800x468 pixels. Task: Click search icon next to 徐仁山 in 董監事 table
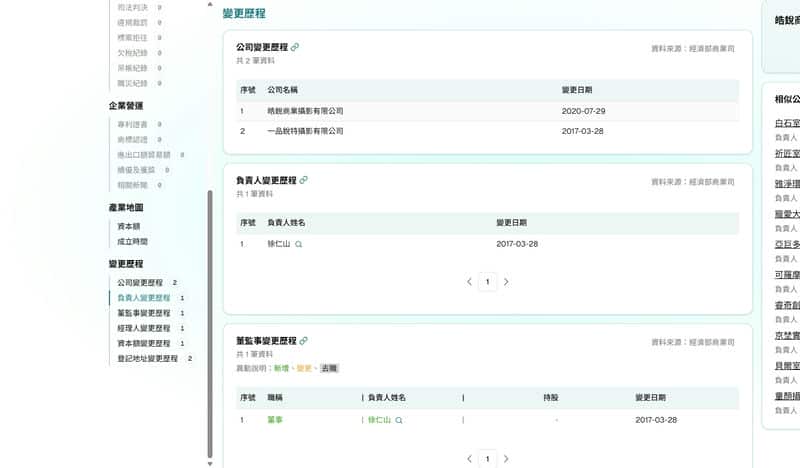[x=399, y=420]
